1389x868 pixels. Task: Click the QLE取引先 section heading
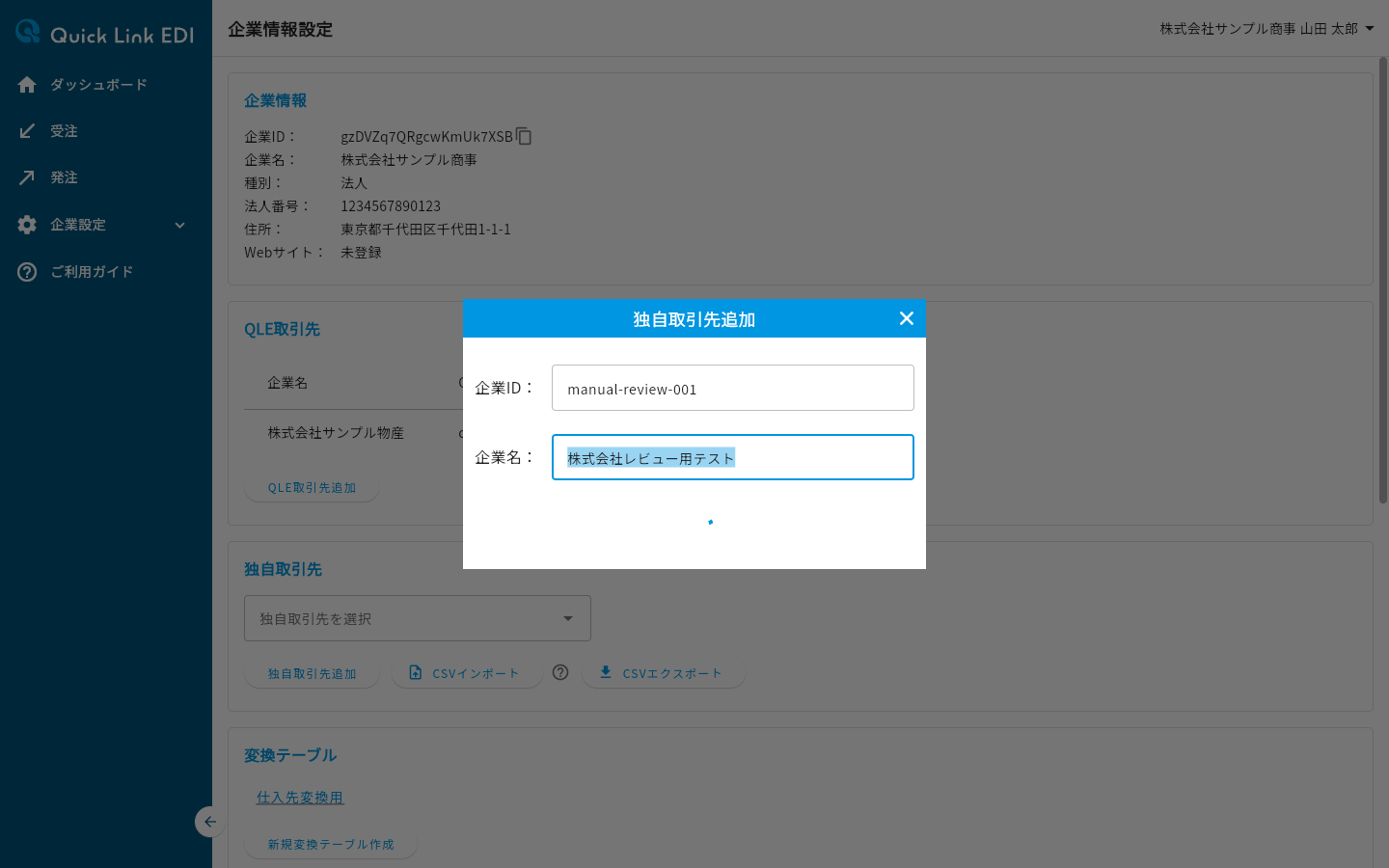(282, 329)
